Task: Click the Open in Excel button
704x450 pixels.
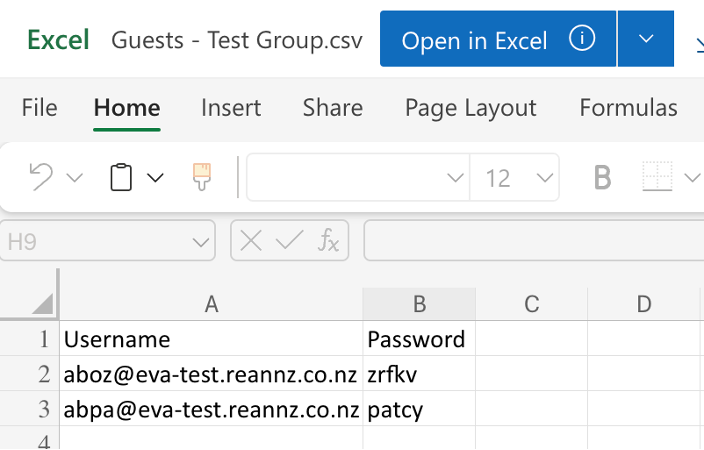Action: tap(475, 40)
